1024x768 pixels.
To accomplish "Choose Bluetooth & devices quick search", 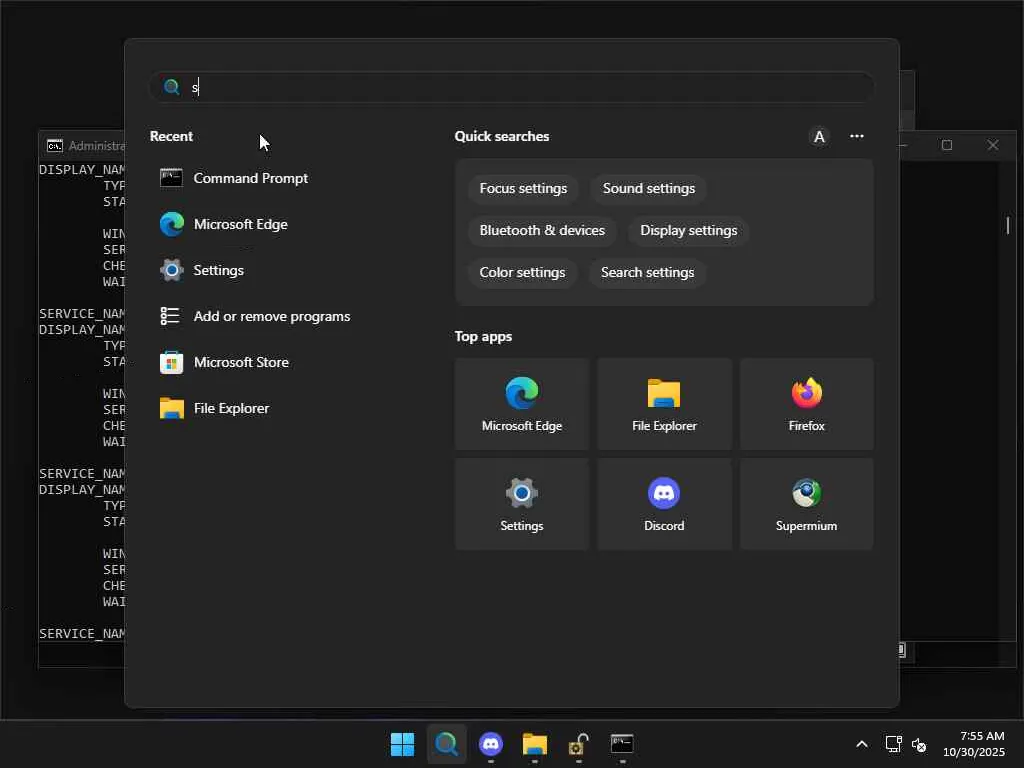I will tap(542, 231).
